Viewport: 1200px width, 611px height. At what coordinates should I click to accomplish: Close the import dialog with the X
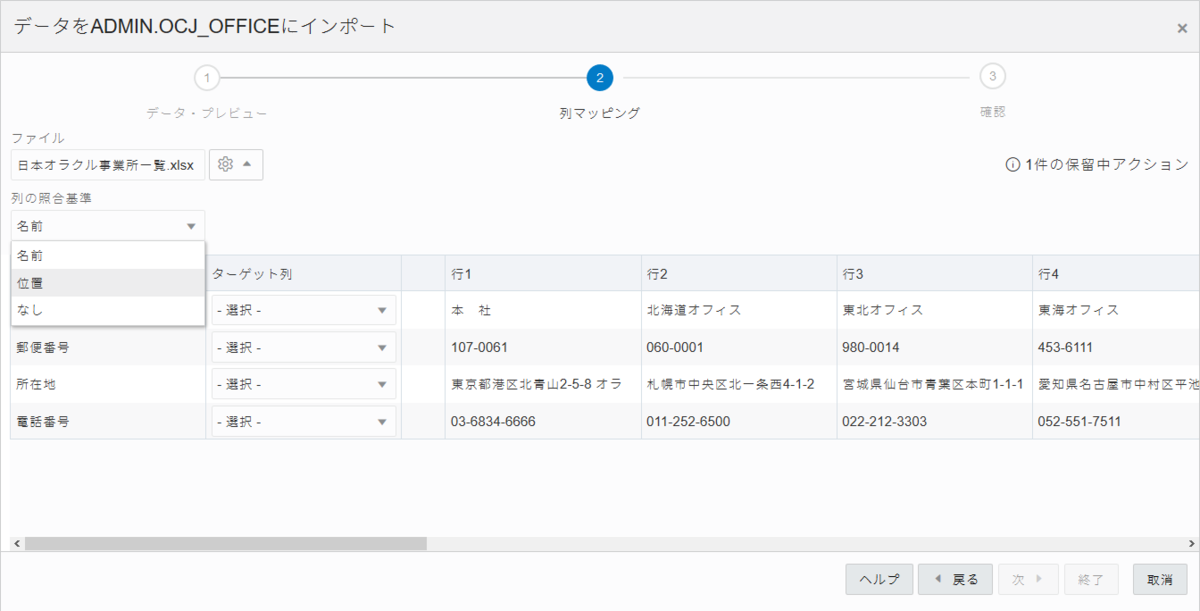pyautogui.click(x=1182, y=29)
